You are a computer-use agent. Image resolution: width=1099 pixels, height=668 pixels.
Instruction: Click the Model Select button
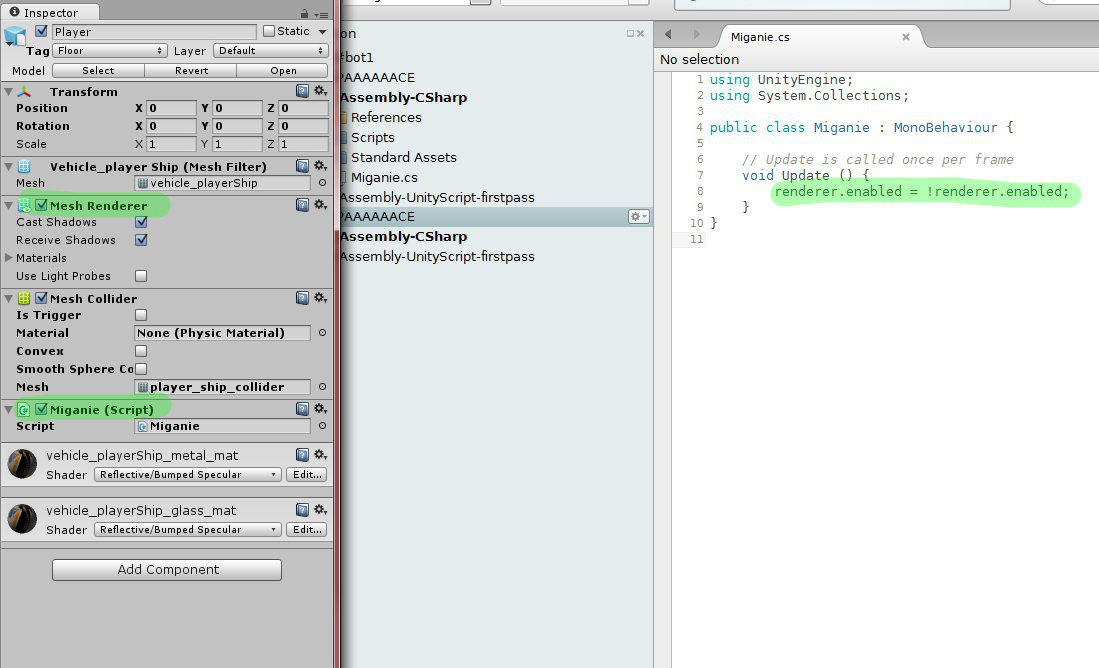pyautogui.click(x=98, y=71)
